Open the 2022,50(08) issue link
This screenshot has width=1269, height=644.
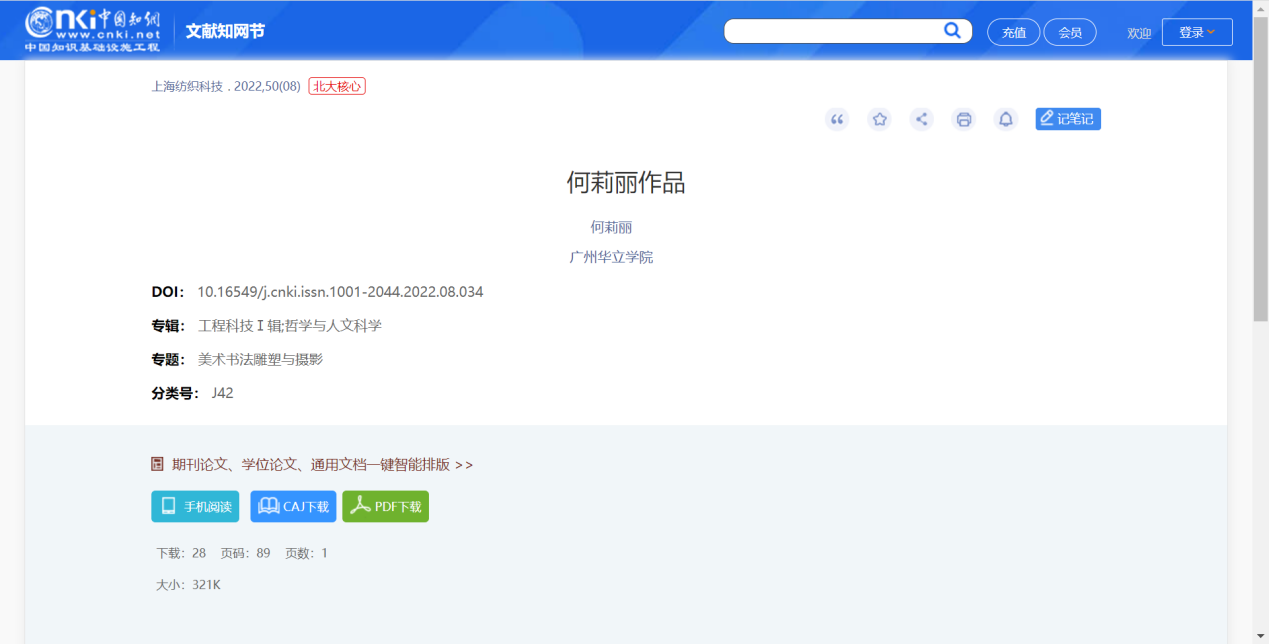pyautogui.click(x=267, y=86)
